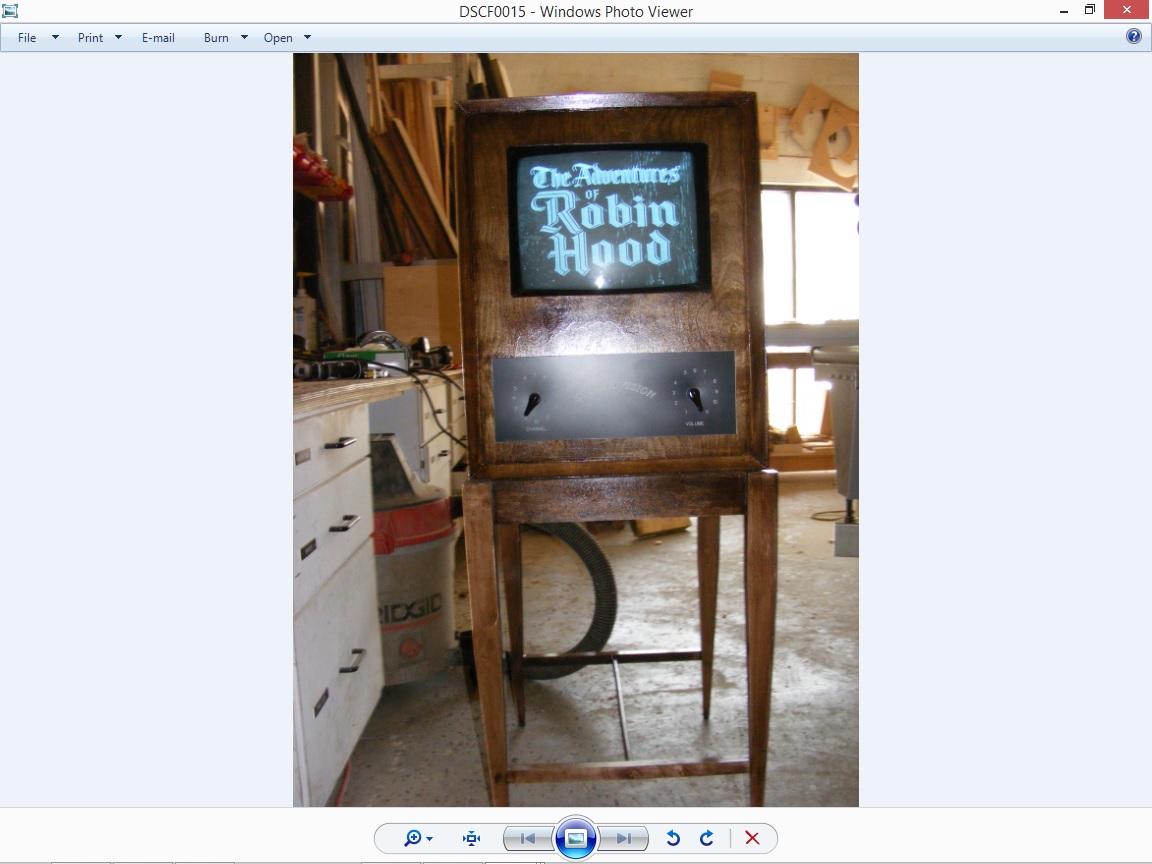
Task: Delete the photo with red X
Action: 752,838
